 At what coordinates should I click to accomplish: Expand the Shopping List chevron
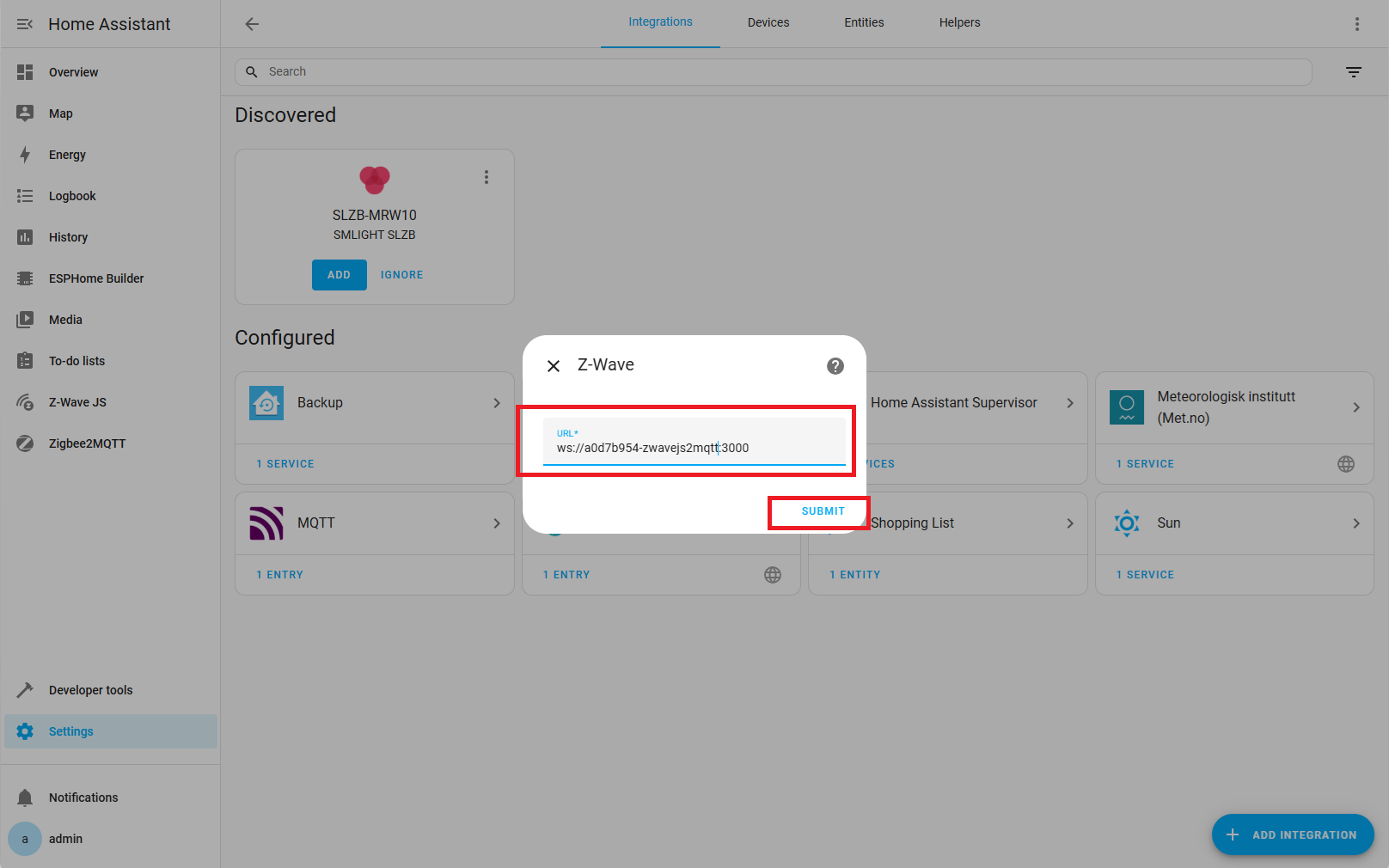1070,523
